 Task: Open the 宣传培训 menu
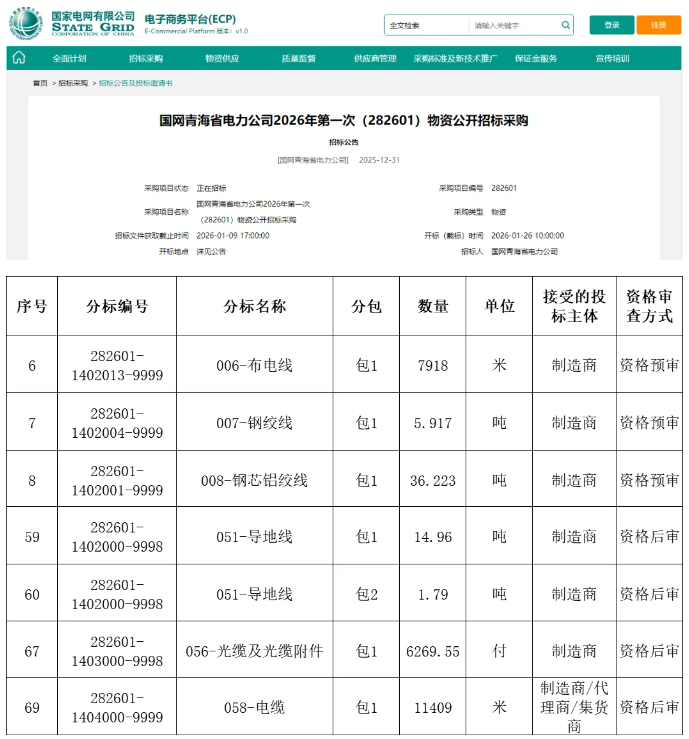(x=612, y=59)
